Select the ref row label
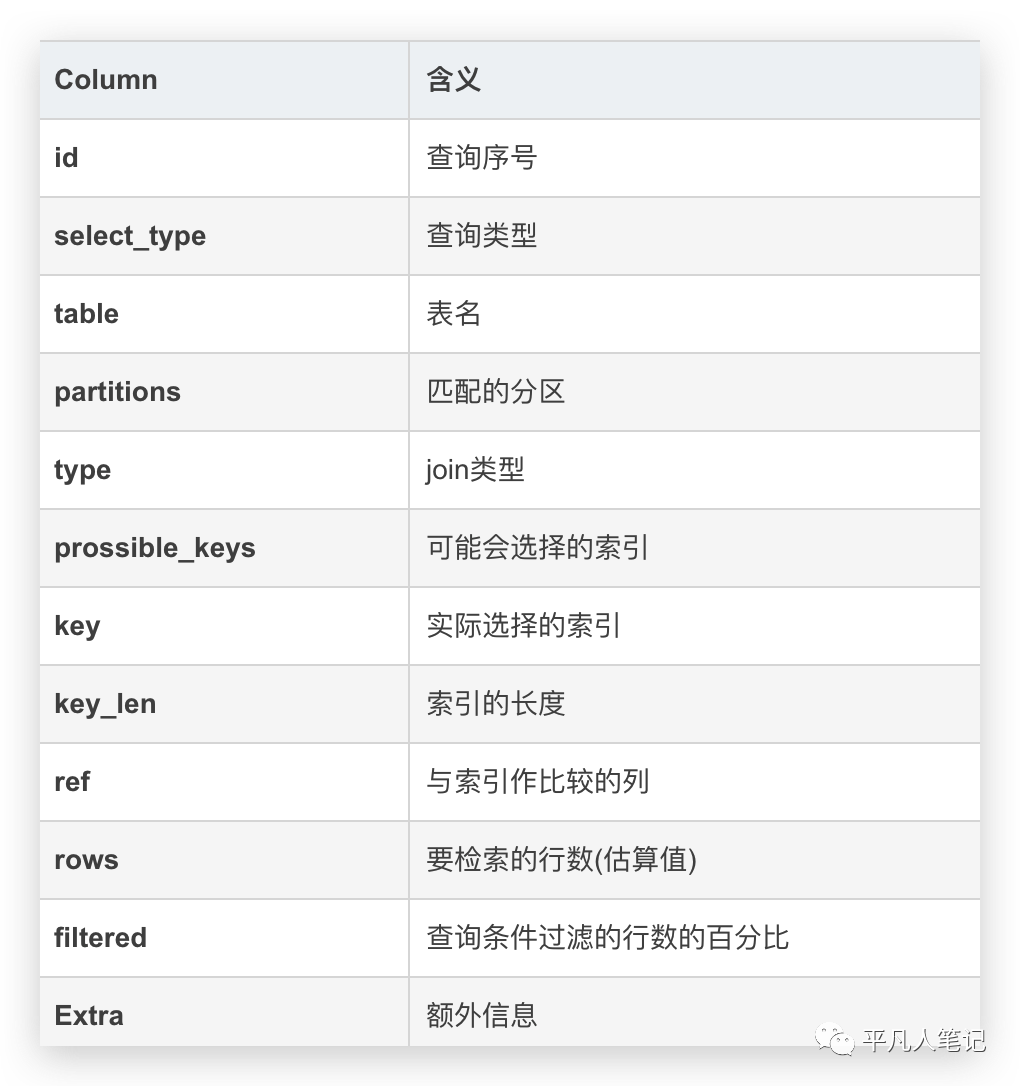The width and height of the screenshot is (1020, 1086). (72, 782)
